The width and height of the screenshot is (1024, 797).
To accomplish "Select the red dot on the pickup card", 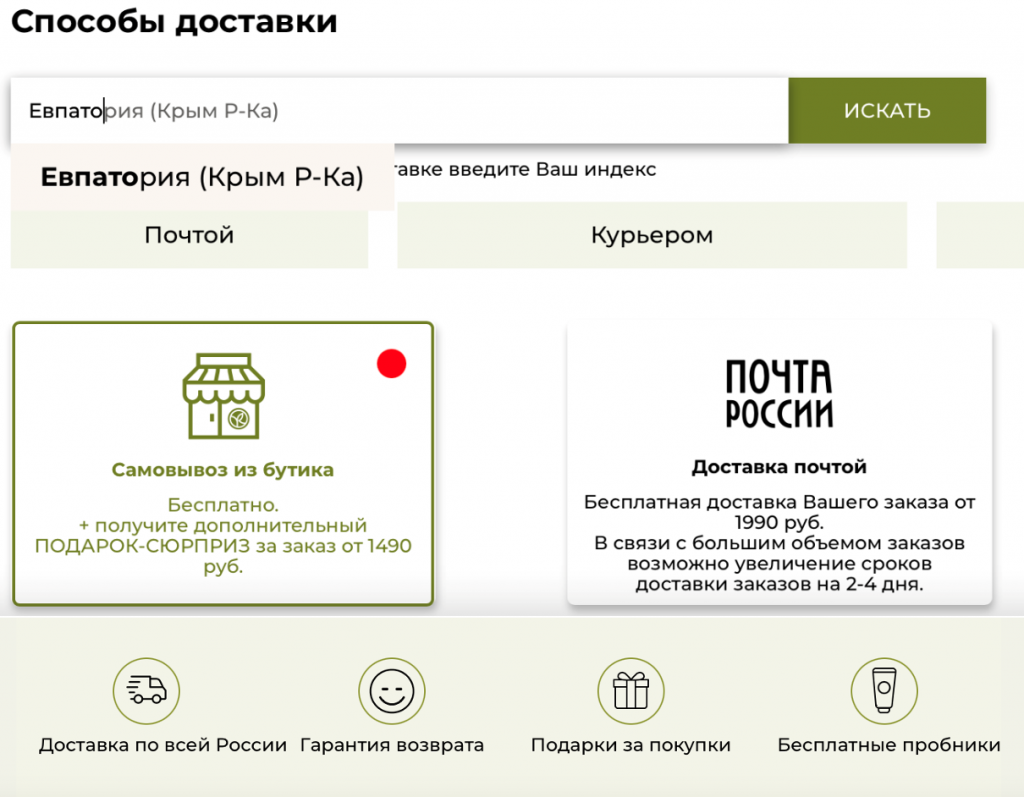I will point(391,365).
